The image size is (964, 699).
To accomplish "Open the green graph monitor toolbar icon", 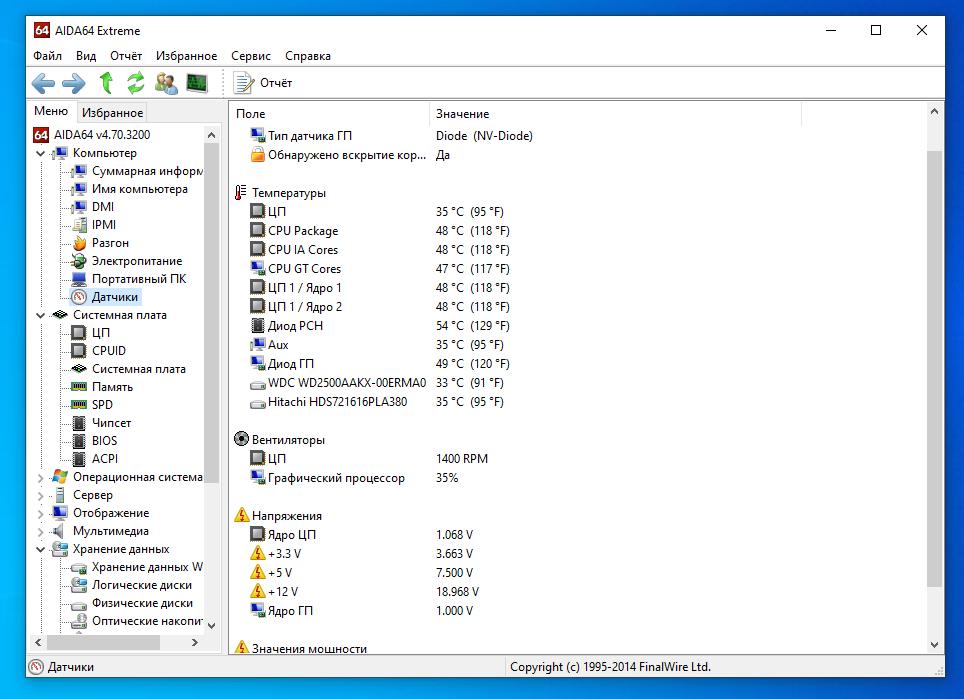I will click(197, 83).
